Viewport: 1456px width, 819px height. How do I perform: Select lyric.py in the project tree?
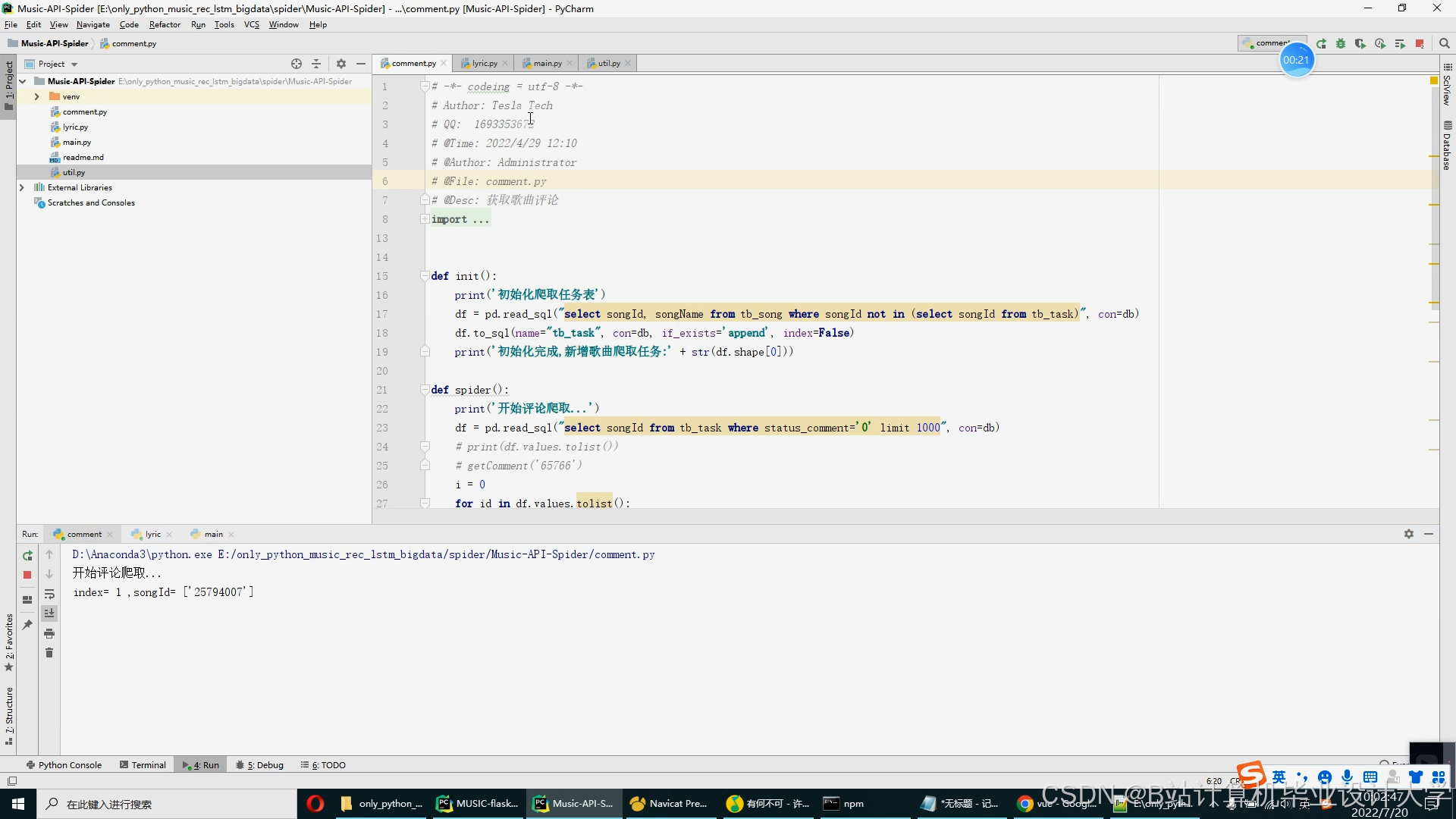75,127
